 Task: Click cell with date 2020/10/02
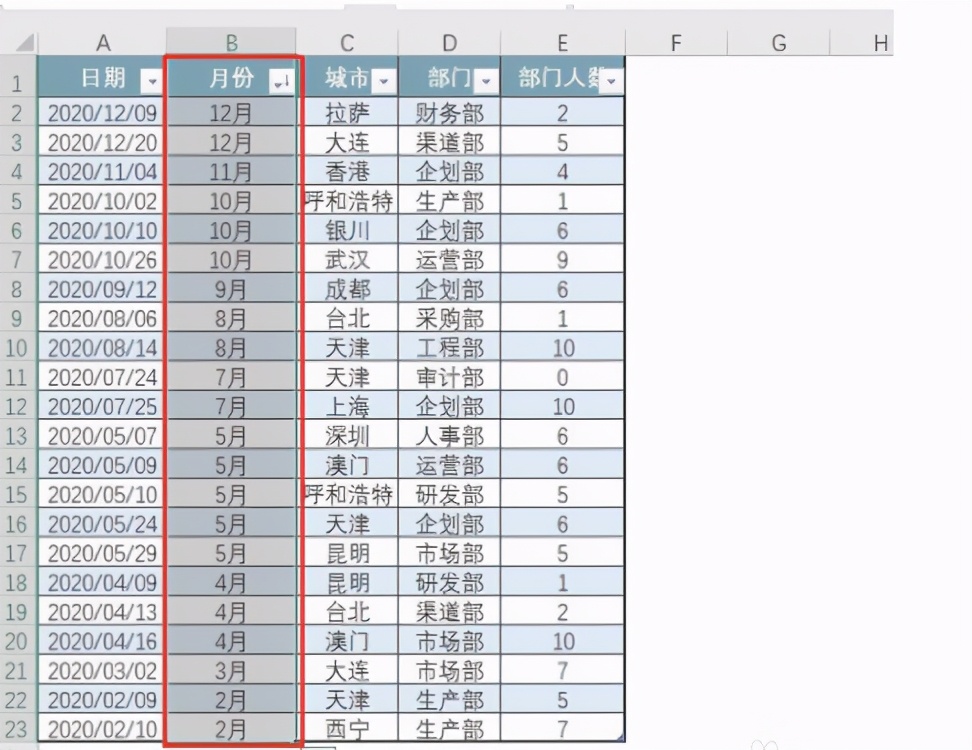[x=102, y=201]
